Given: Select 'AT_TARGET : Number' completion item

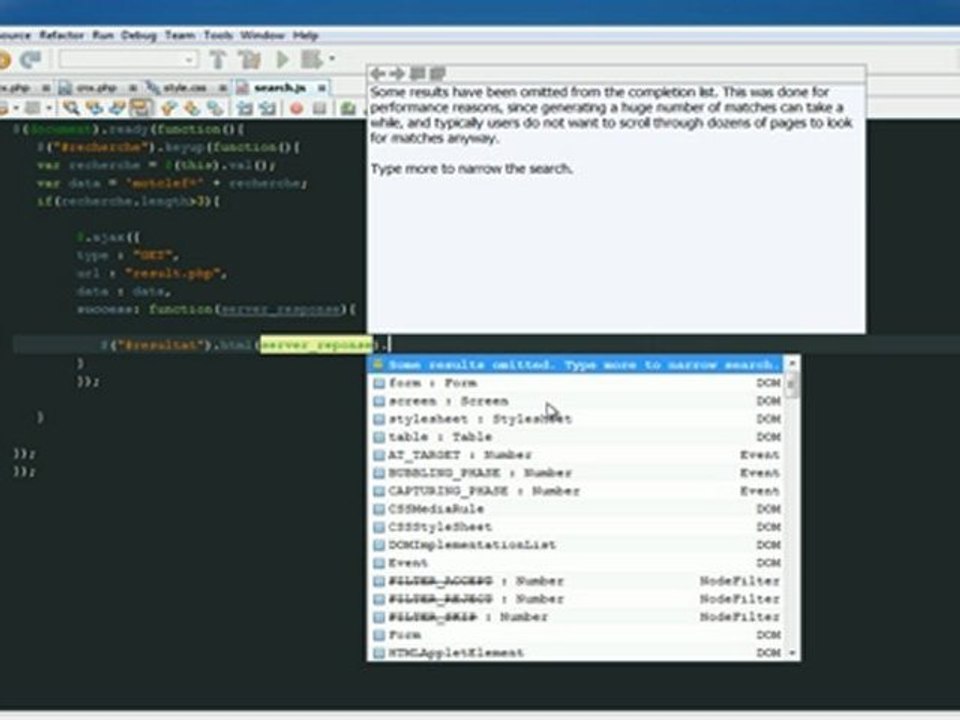Looking at the screenshot, I should pyautogui.click(x=576, y=455).
